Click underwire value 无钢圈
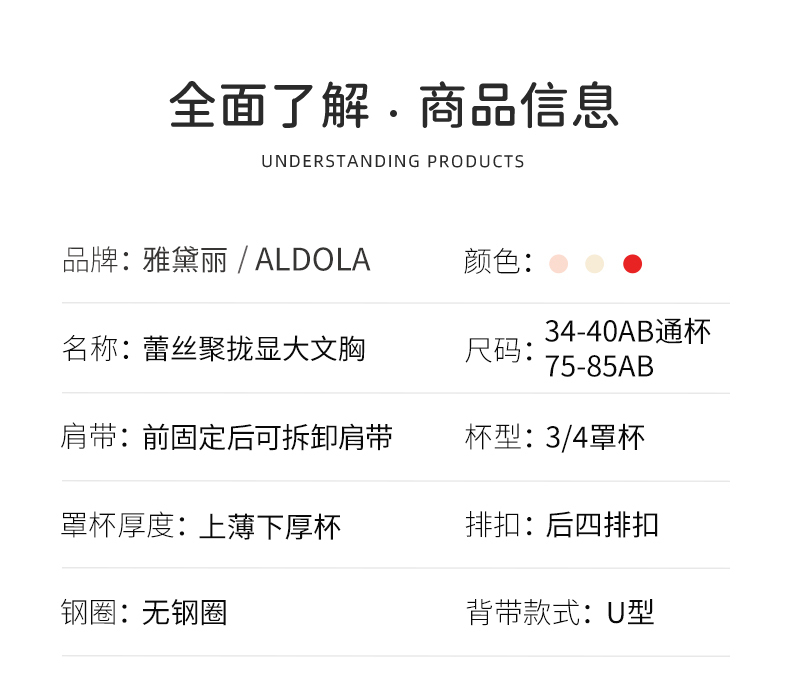790x696 pixels. point(185,612)
